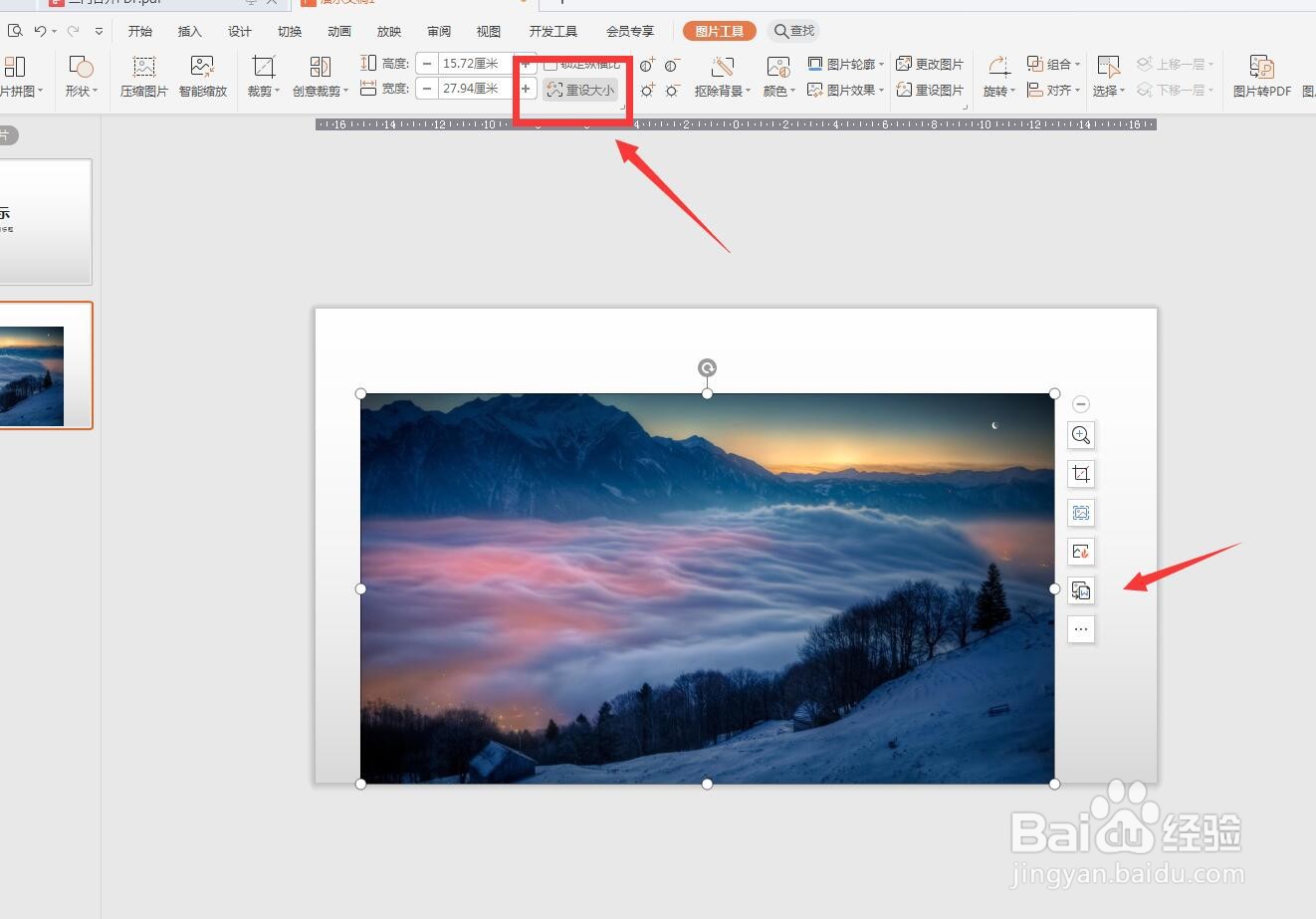The width and height of the screenshot is (1316, 919).
Task: Increase width with the plus button
Action: 527,89
